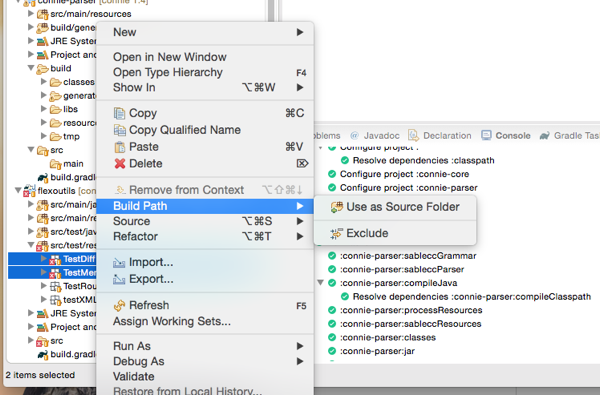
Task: Click the Declaration tab icon
Action: [413, 135]
